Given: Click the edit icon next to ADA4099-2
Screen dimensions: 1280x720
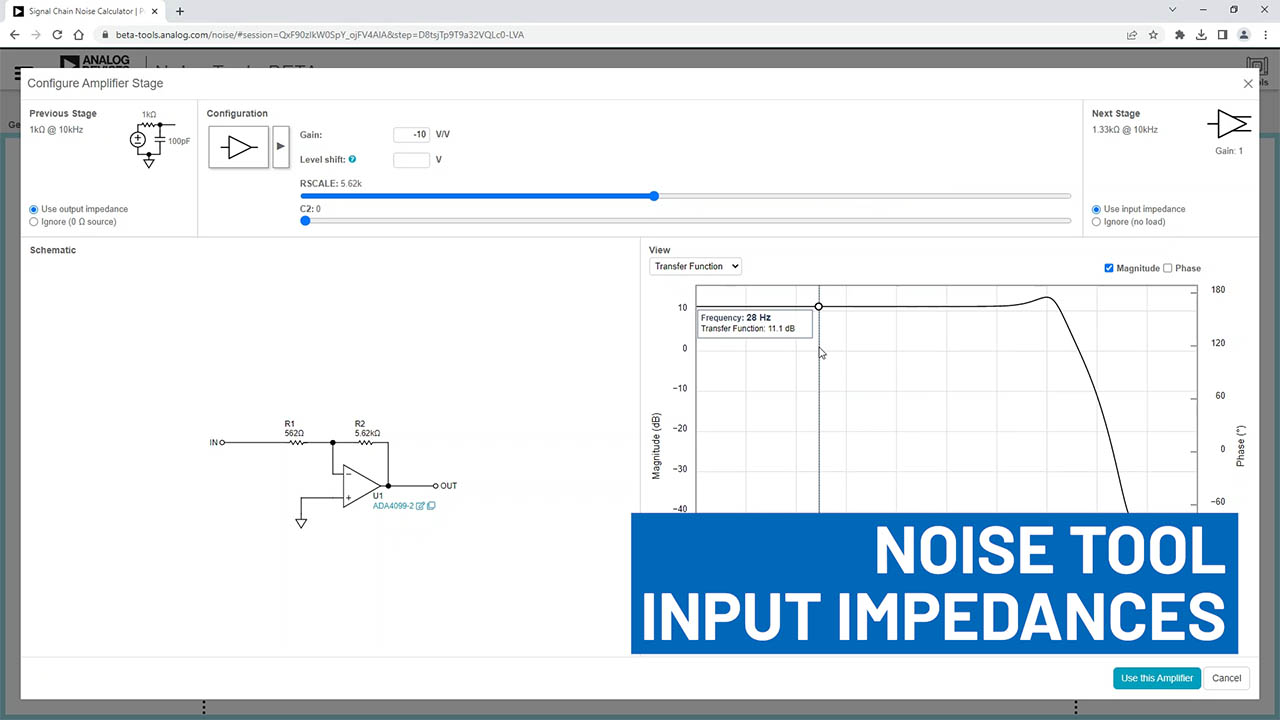Looking at the screenshot, I should click(x=421, y=506).
